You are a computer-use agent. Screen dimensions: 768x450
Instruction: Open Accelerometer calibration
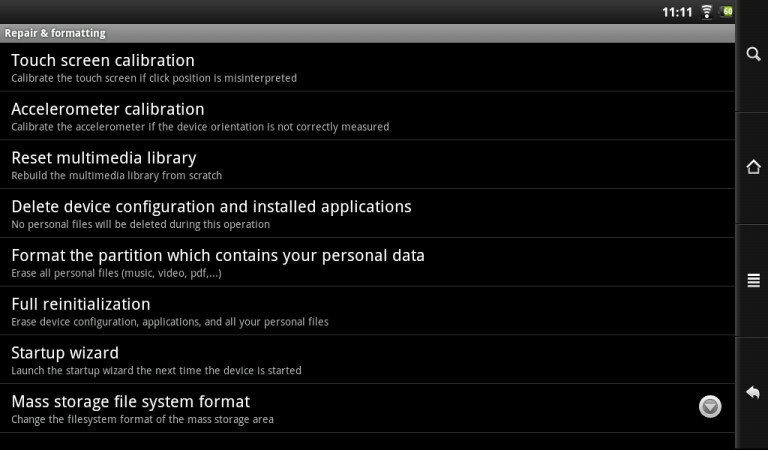pos(367,116)
